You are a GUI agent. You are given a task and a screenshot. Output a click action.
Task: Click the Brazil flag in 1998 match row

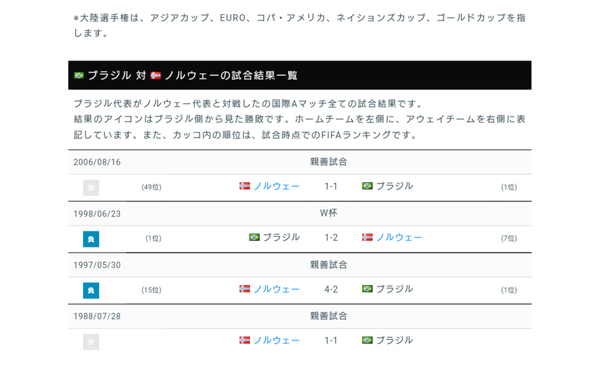point(254,237)
